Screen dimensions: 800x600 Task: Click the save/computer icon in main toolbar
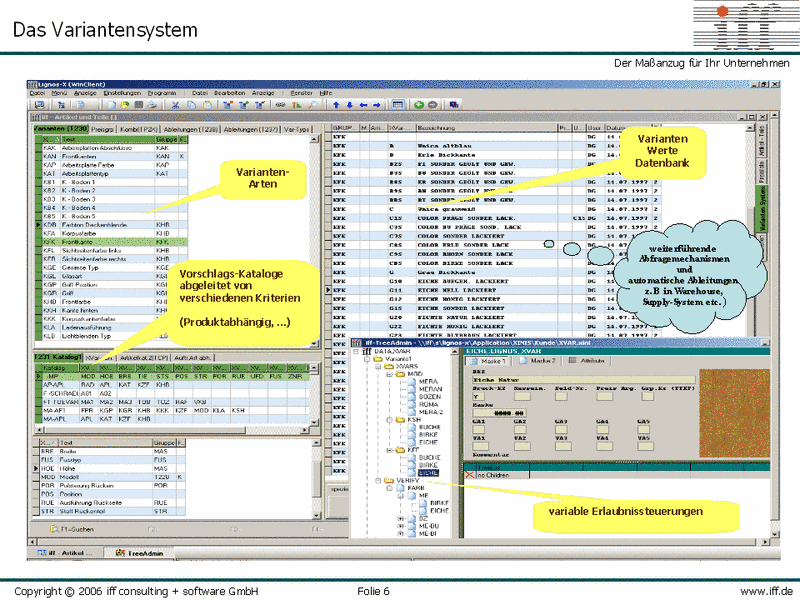tap(39, 105)
